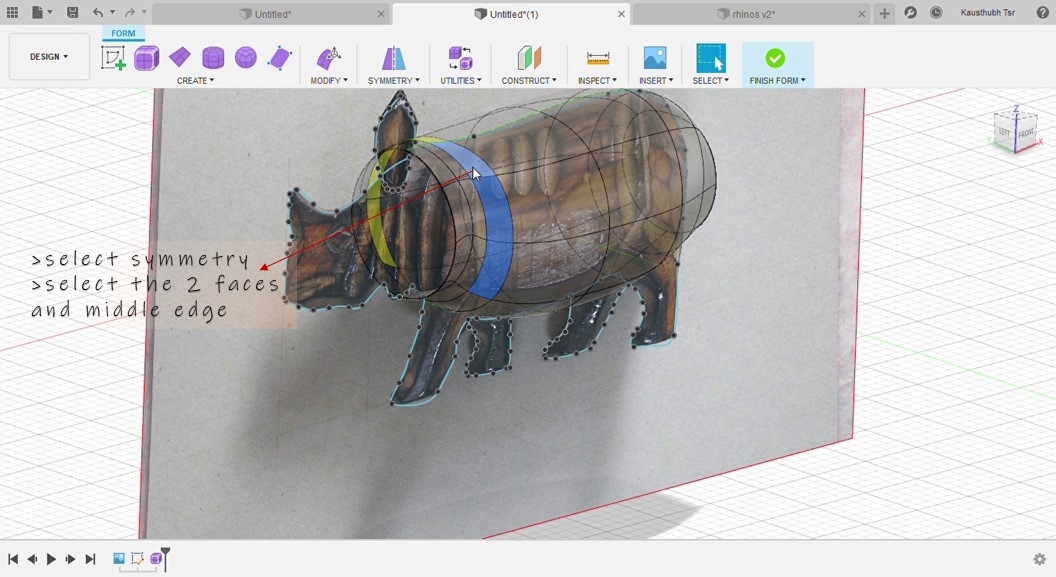Expand the MODIFY menu

(329, 80)
